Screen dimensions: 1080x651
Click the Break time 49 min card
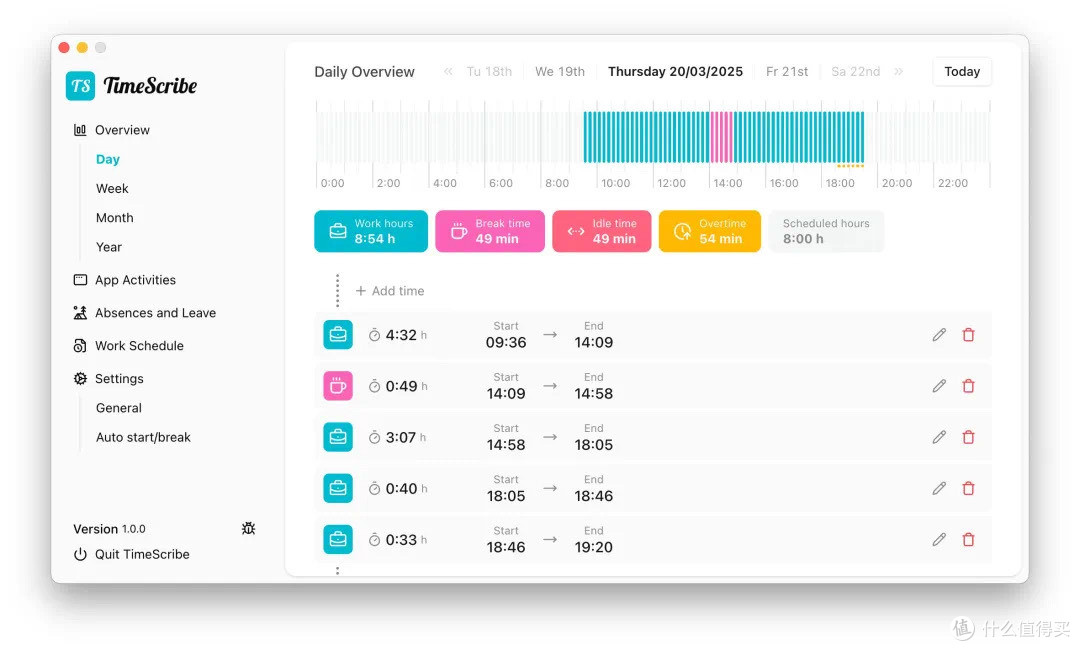click(x=490, y=231)
